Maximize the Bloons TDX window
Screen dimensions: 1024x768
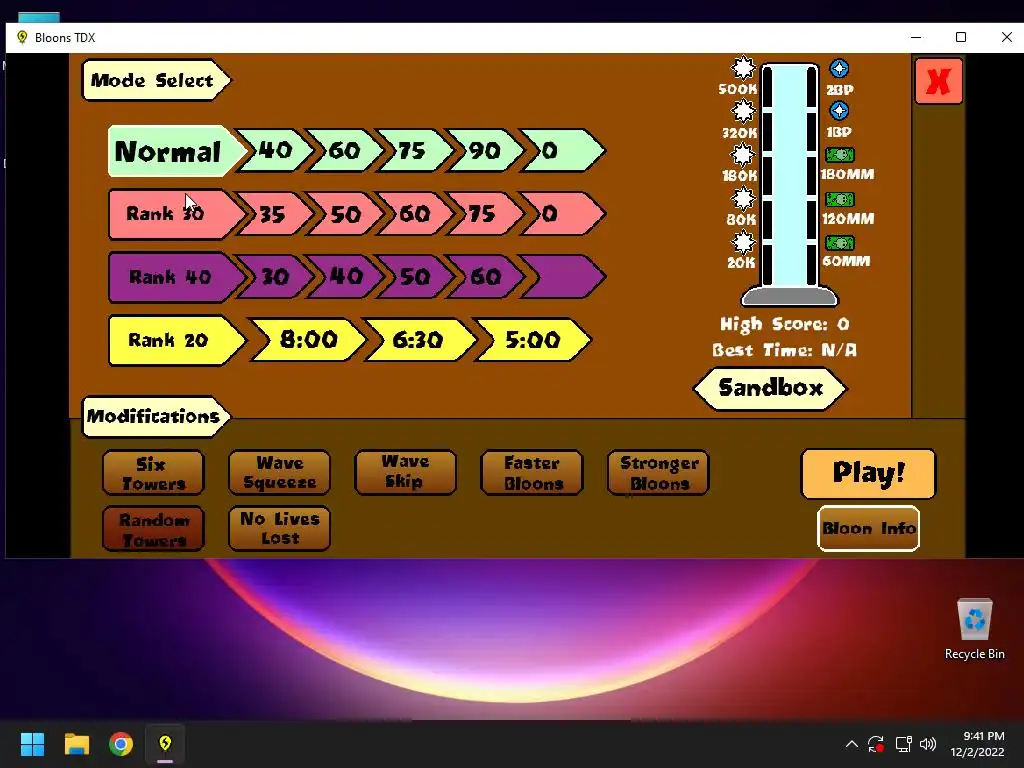click(x=961, y=37)
